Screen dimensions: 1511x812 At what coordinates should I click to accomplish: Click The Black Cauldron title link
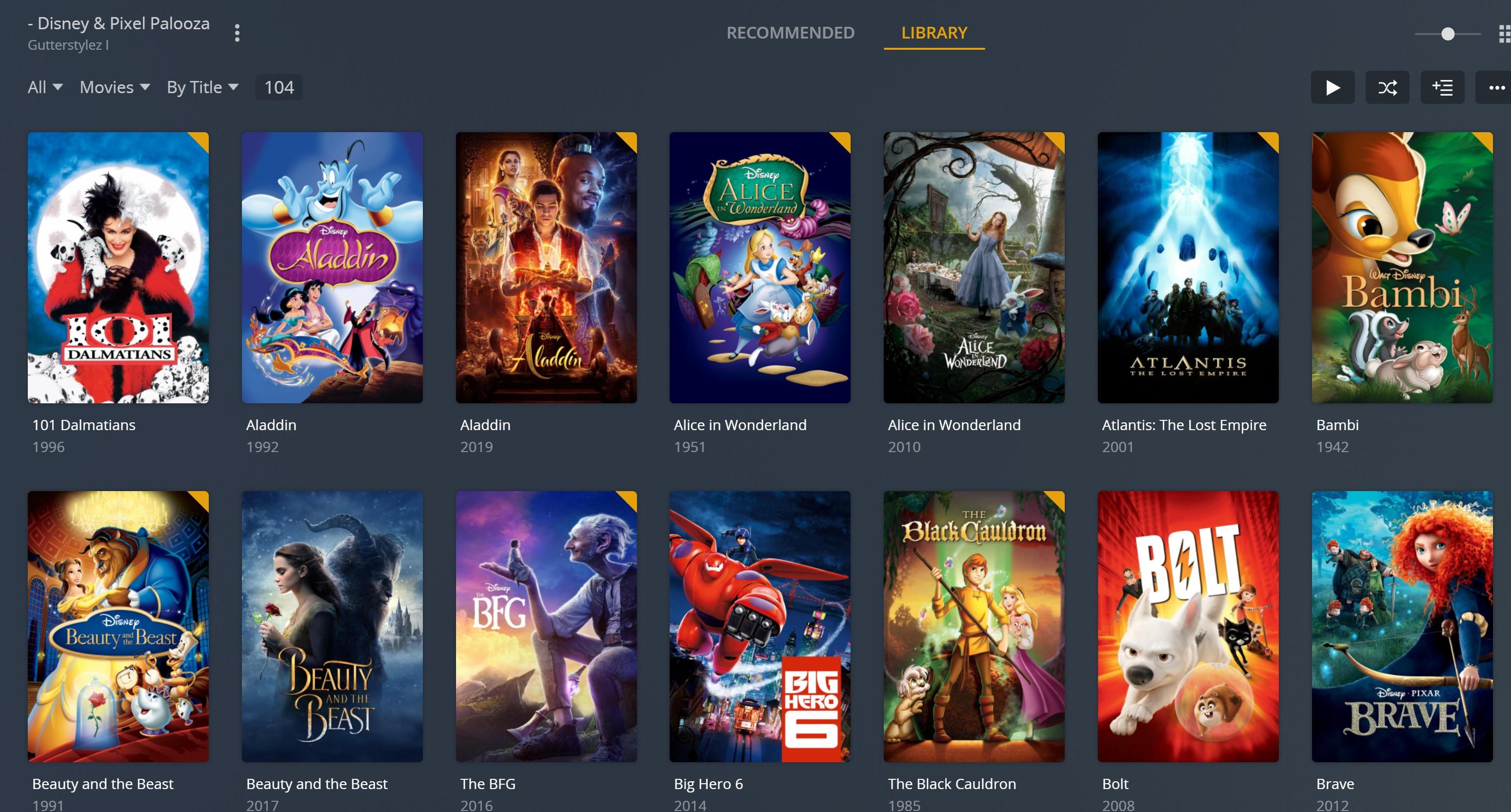pos(952,784)
